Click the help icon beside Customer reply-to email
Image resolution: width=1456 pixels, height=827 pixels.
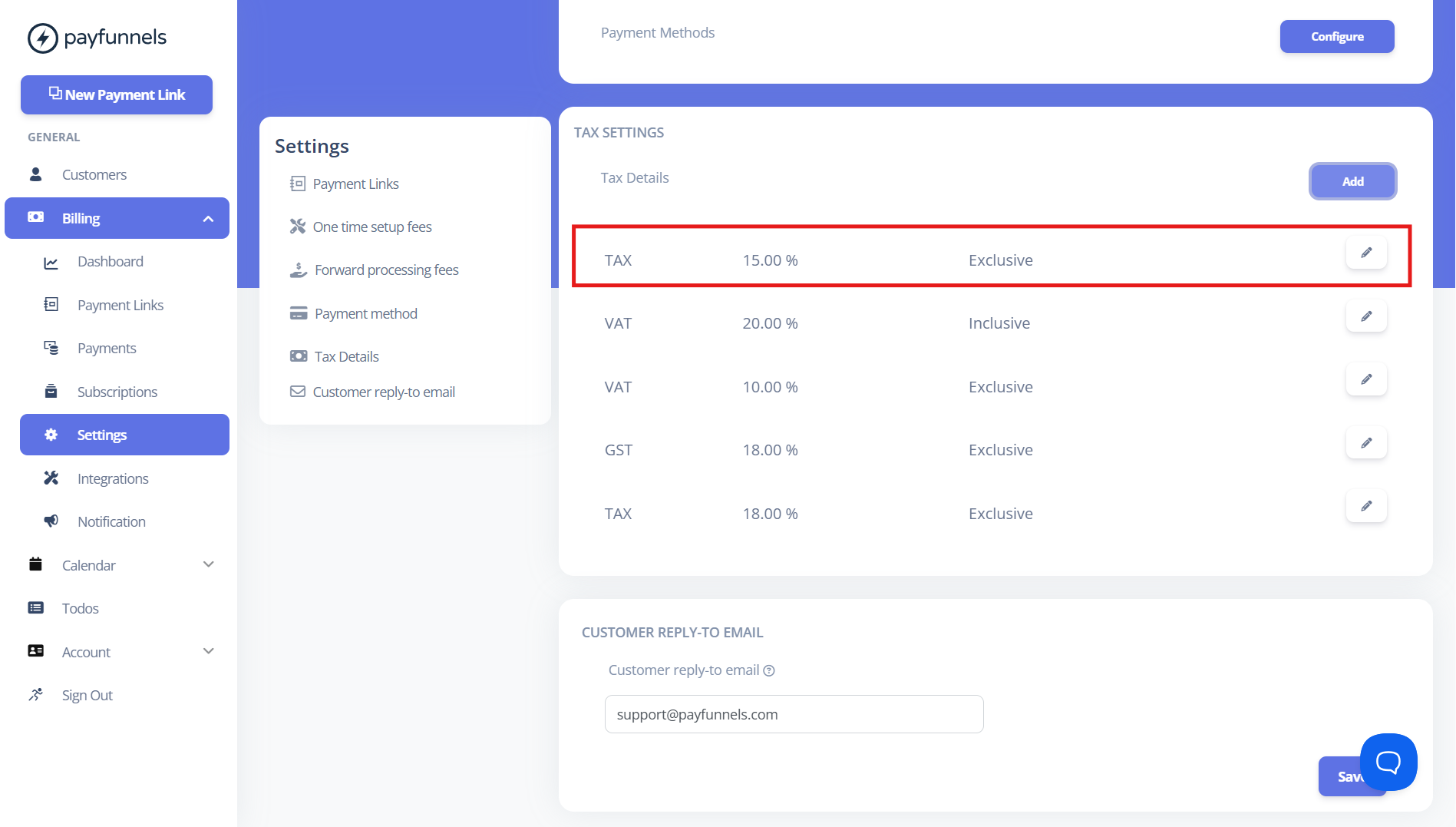(769, 670)
